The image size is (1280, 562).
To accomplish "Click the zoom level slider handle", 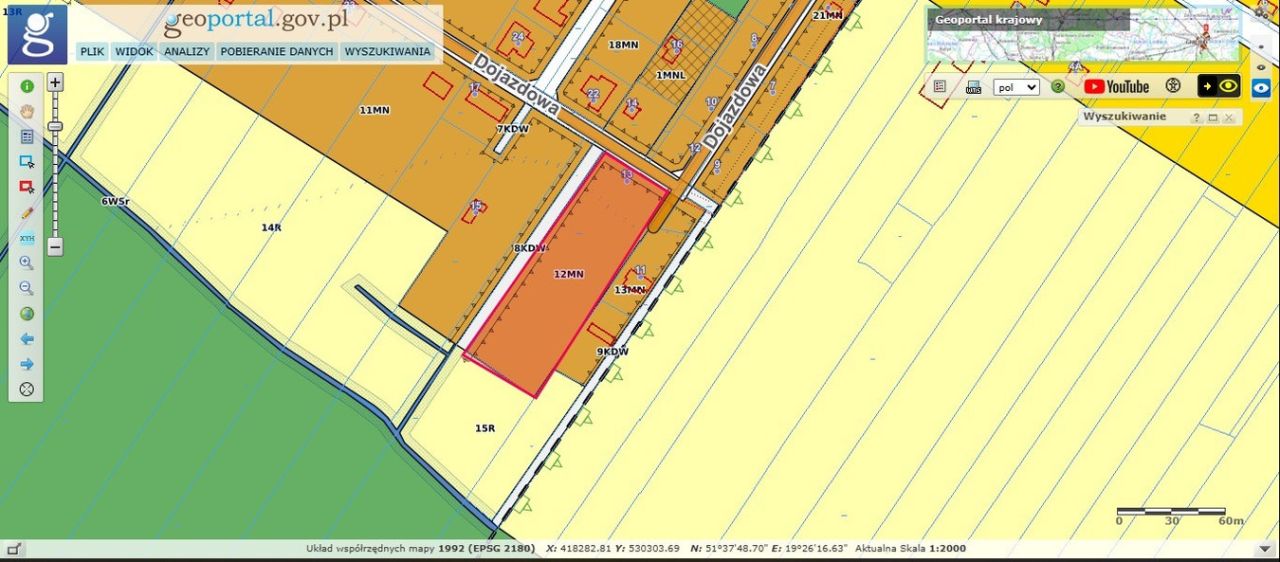I will [x=56, y=126].
